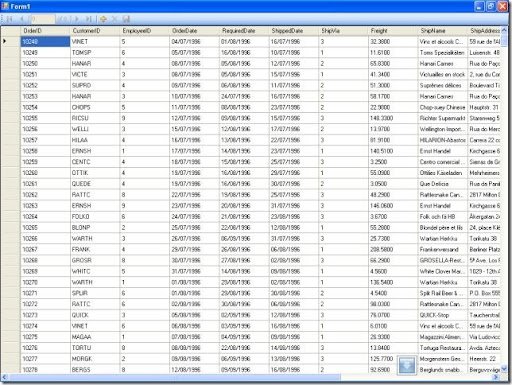Click the WHITC customer cell

tap(95, 271)
